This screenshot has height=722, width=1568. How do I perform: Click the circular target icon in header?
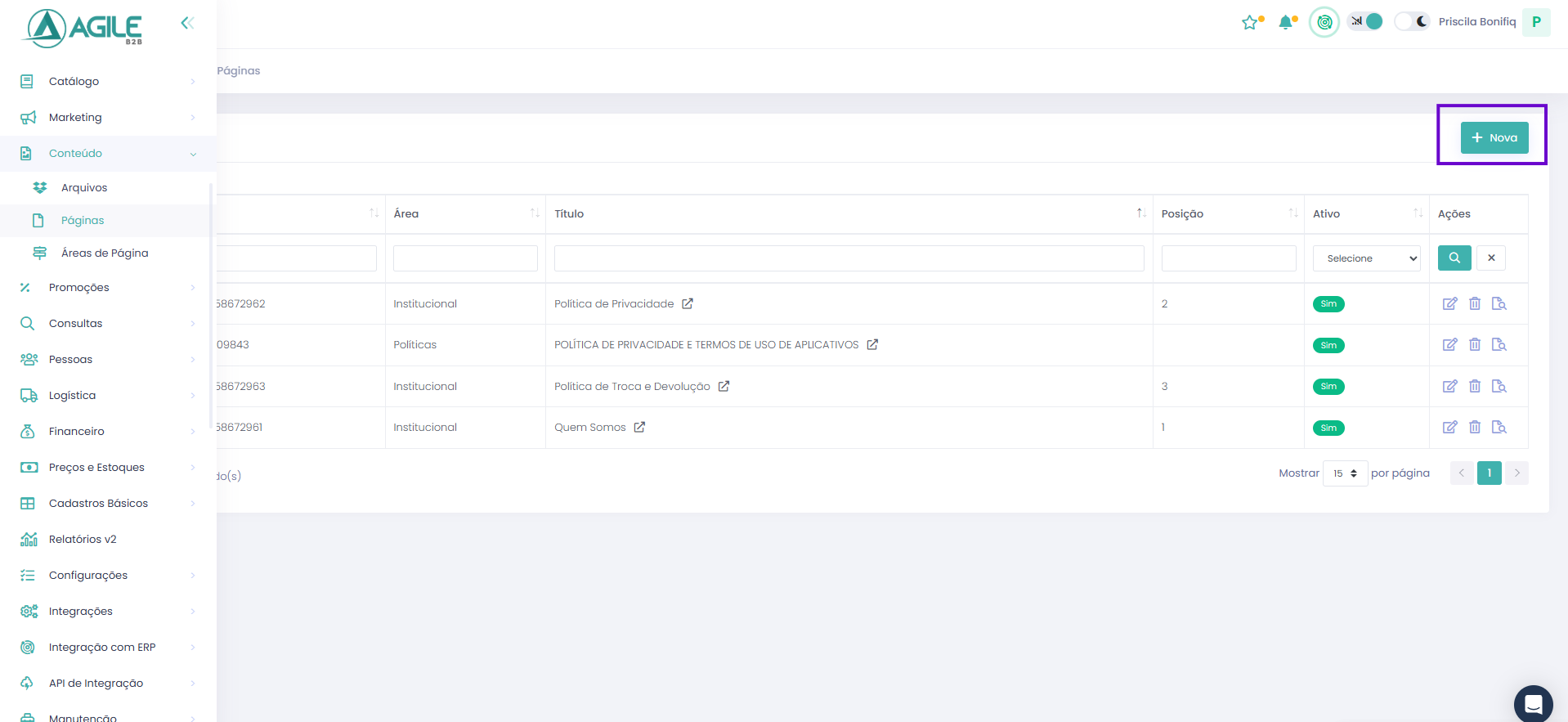(x=1324, y=22)
